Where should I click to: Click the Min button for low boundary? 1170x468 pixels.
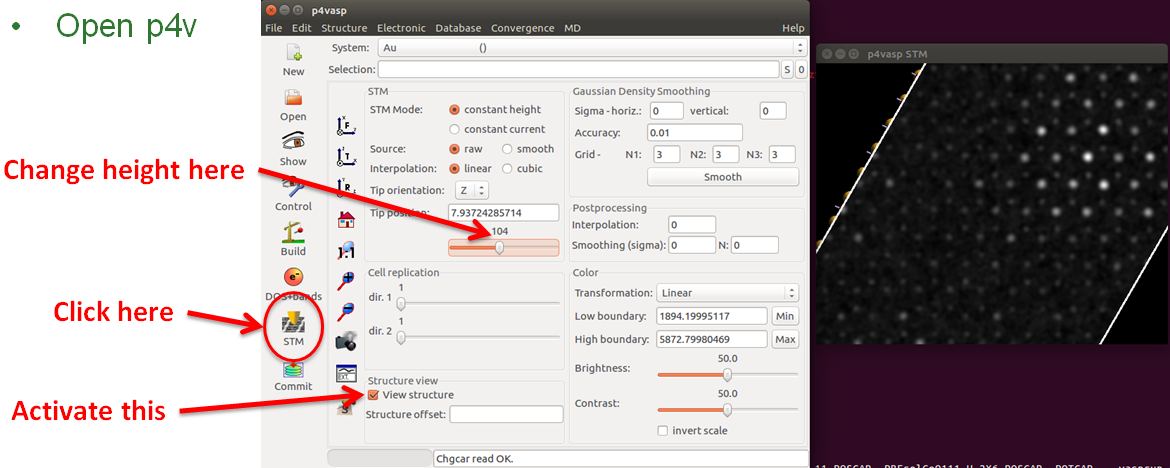(785, 316)
